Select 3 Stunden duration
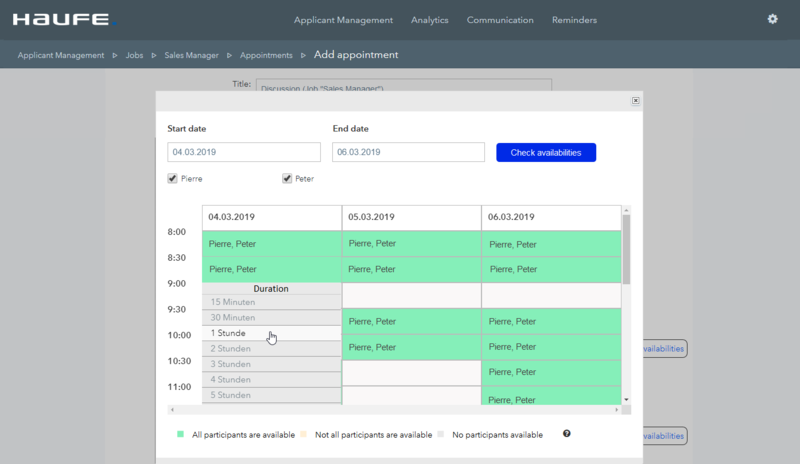Viewport: 800px width, 464px height. pyautogui.click(x=271, y=364)
